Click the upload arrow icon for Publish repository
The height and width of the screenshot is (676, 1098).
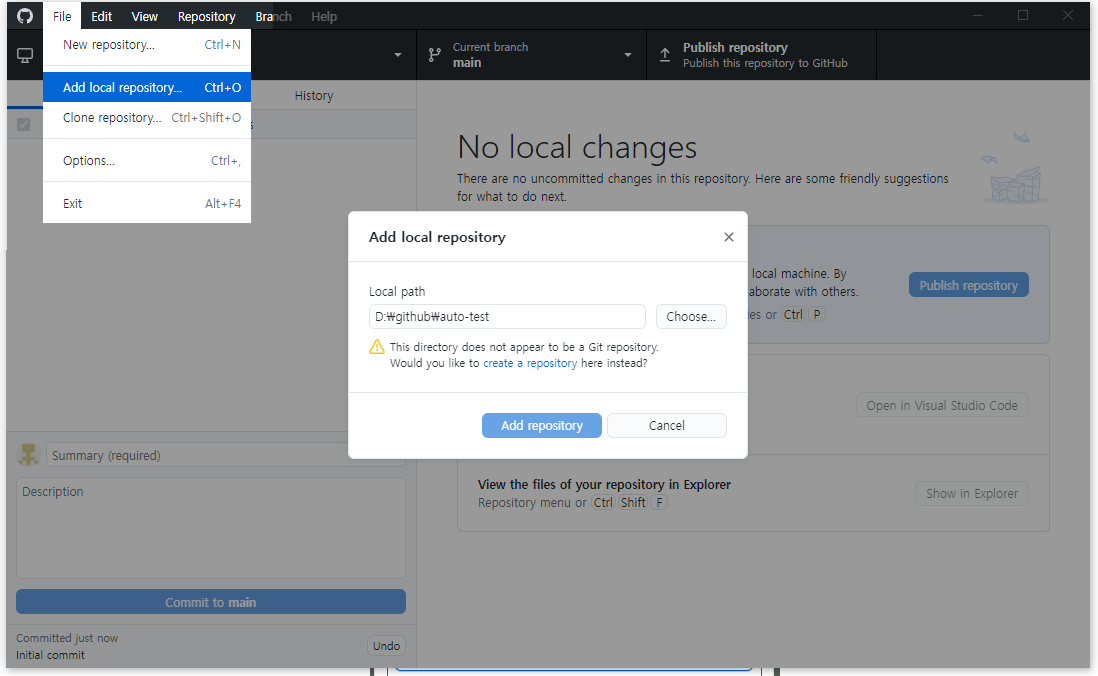pyautogui.click(x=665, y=55)
